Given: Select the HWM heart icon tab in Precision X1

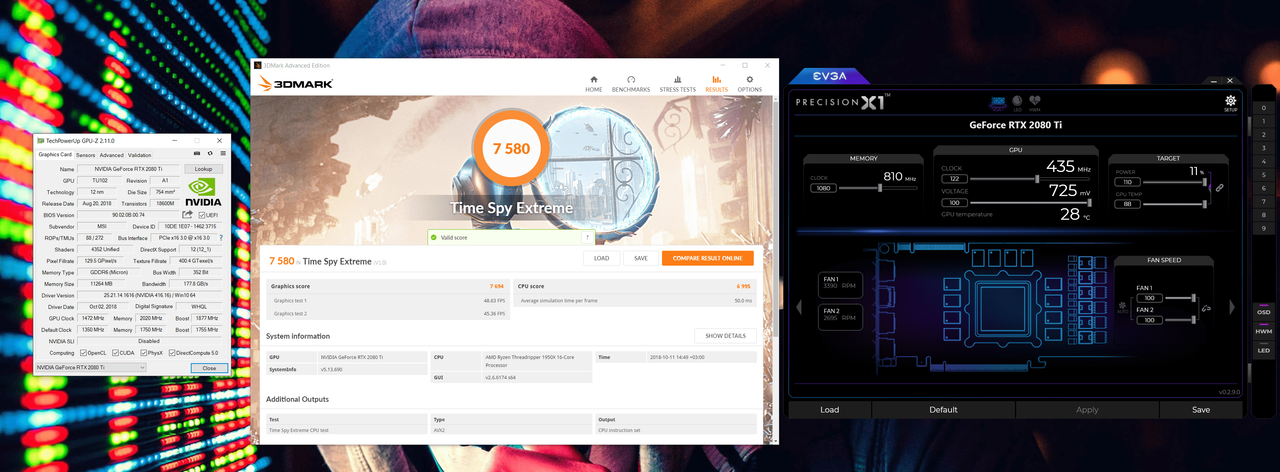Looking at the screenshot, I should 1035,103.
